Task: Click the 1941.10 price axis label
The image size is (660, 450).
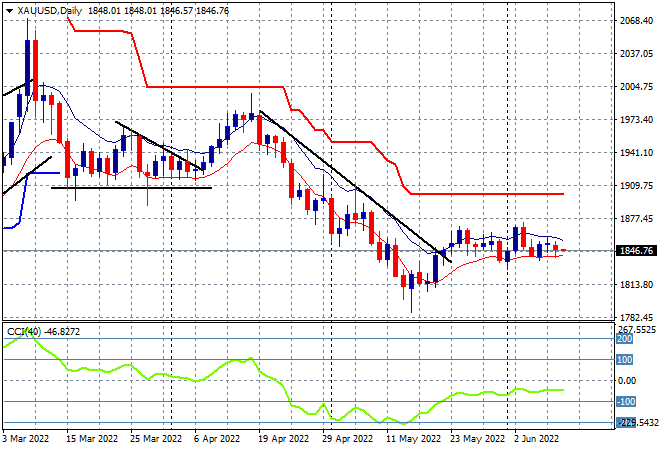Action: pos(636,152)
